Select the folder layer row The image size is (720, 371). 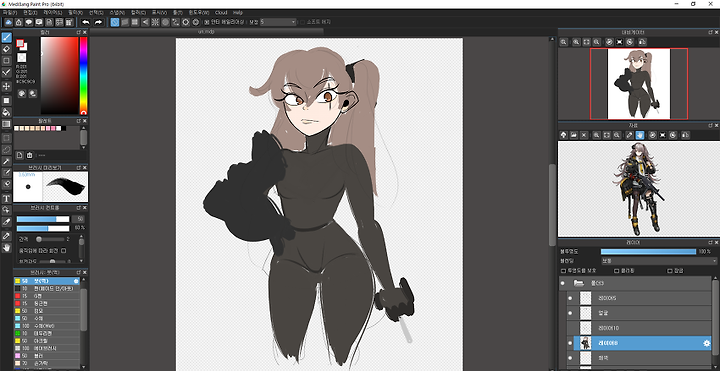pos(635,283)
